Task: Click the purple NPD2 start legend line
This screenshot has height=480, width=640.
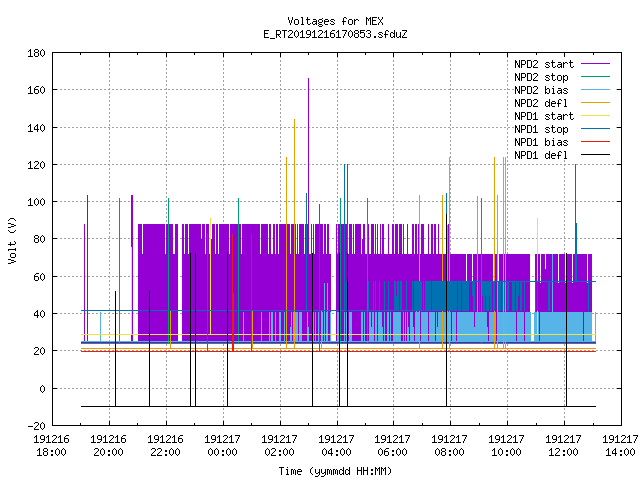Action: coord(595,64)
